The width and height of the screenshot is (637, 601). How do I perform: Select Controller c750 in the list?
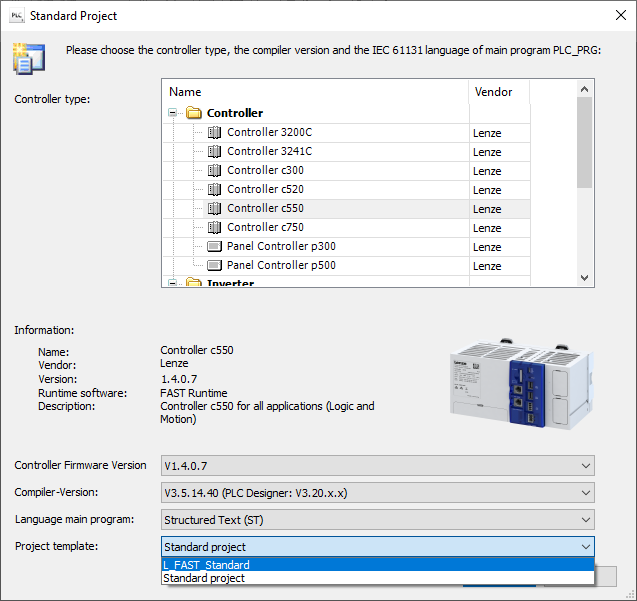265,228
